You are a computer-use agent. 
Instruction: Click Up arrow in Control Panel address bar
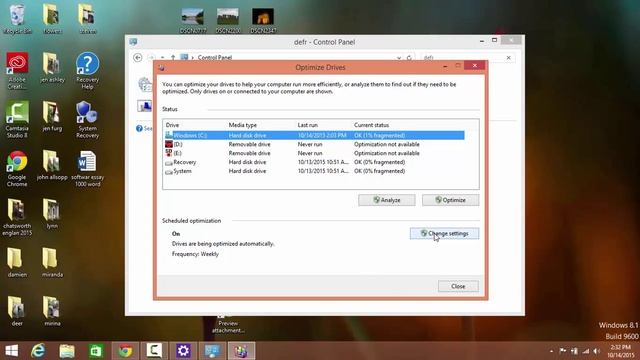coord(173,58)
